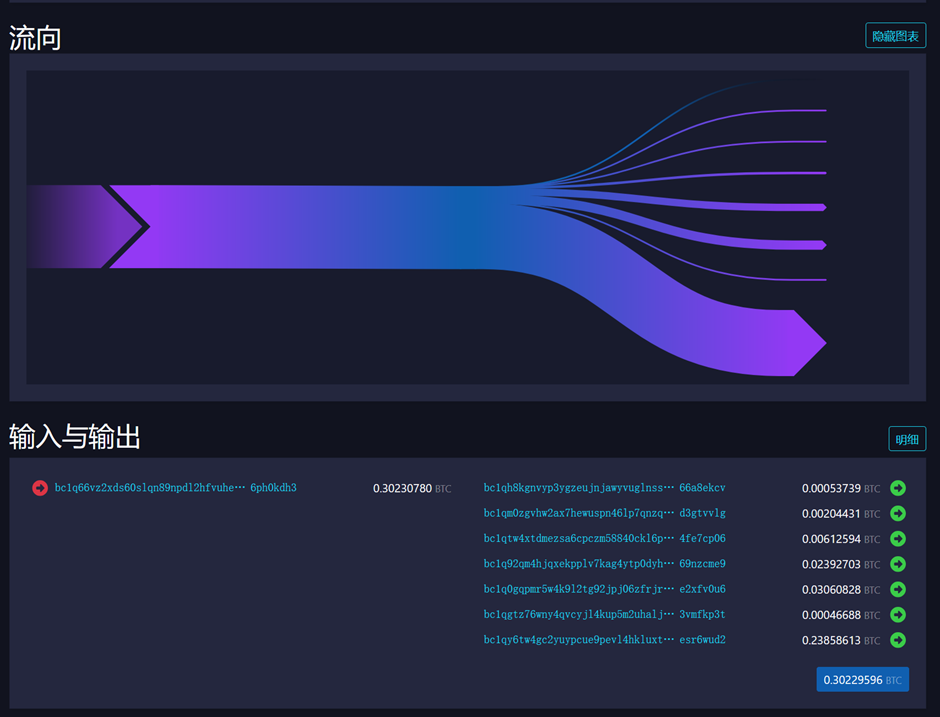Click green arrow next to 0.23858613 BTC output
Viewport: 940px width, 717px height.
897,640
